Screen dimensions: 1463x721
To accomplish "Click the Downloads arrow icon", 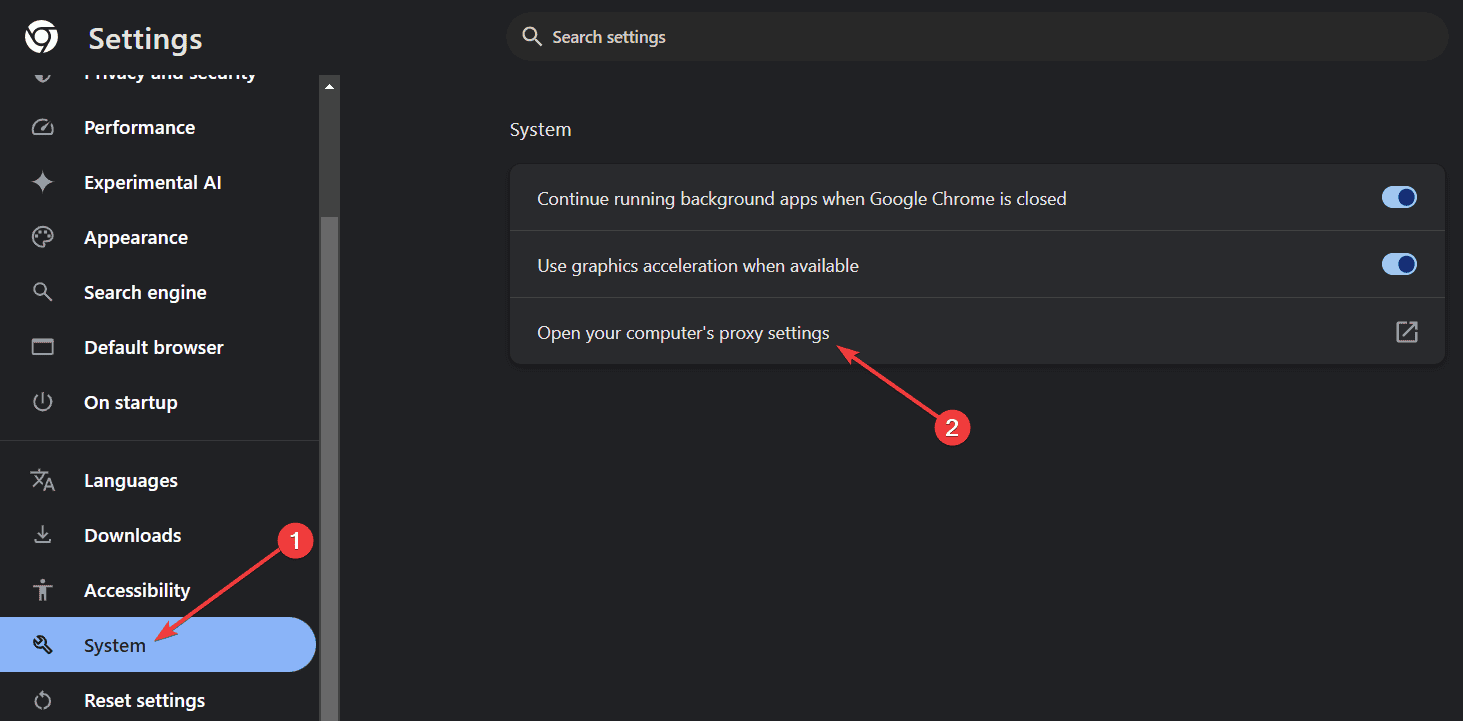I will 42,535.
